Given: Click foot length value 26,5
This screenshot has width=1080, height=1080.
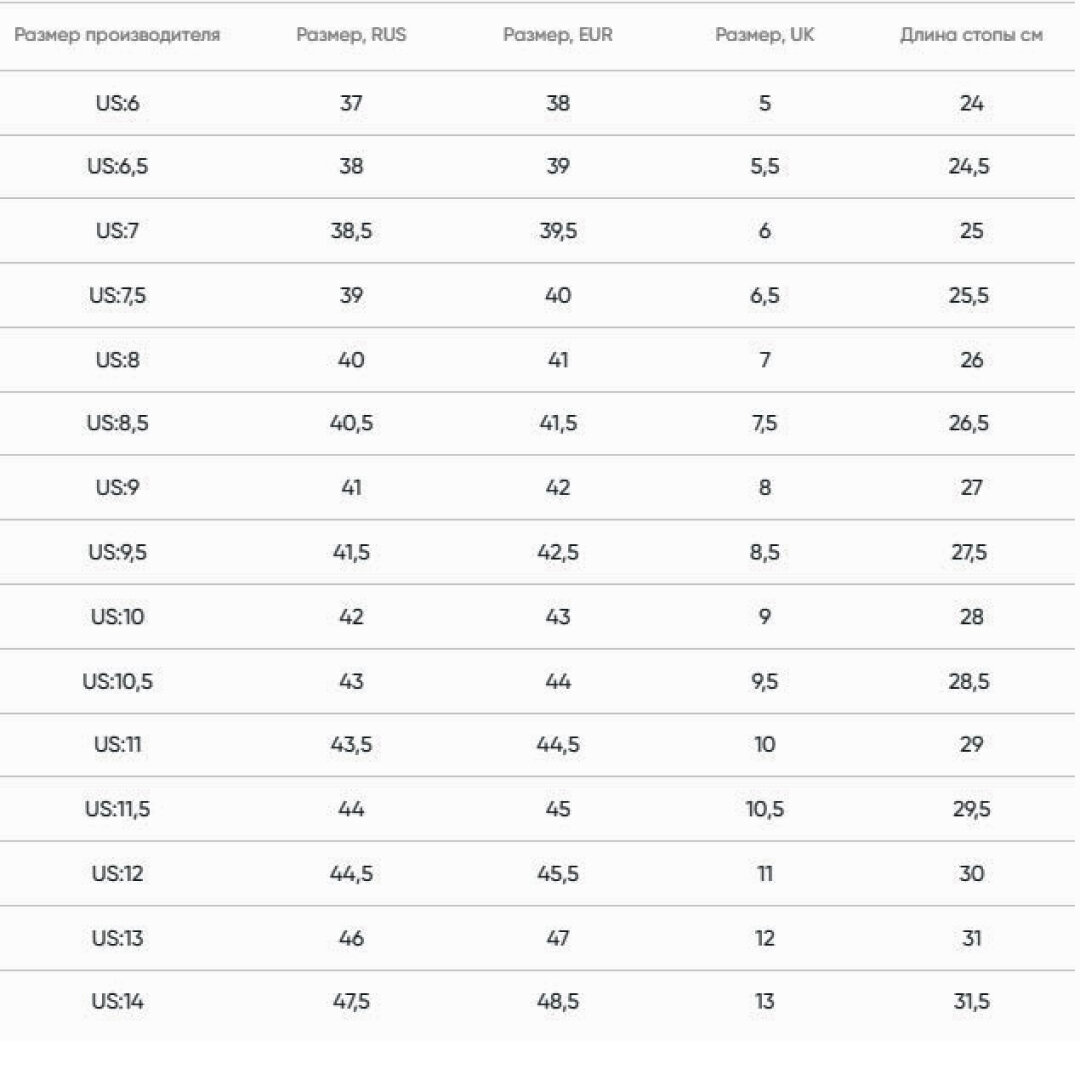Looking at the screenshot, I should tap(968, 423).
